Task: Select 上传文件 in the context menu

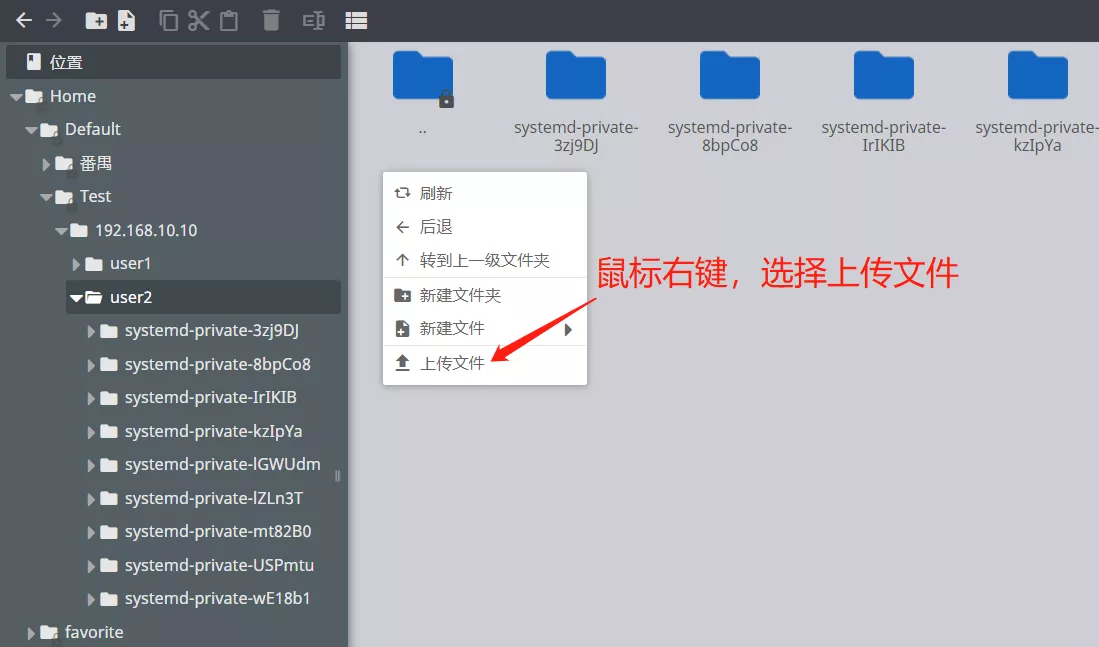Action: [452, 363]
